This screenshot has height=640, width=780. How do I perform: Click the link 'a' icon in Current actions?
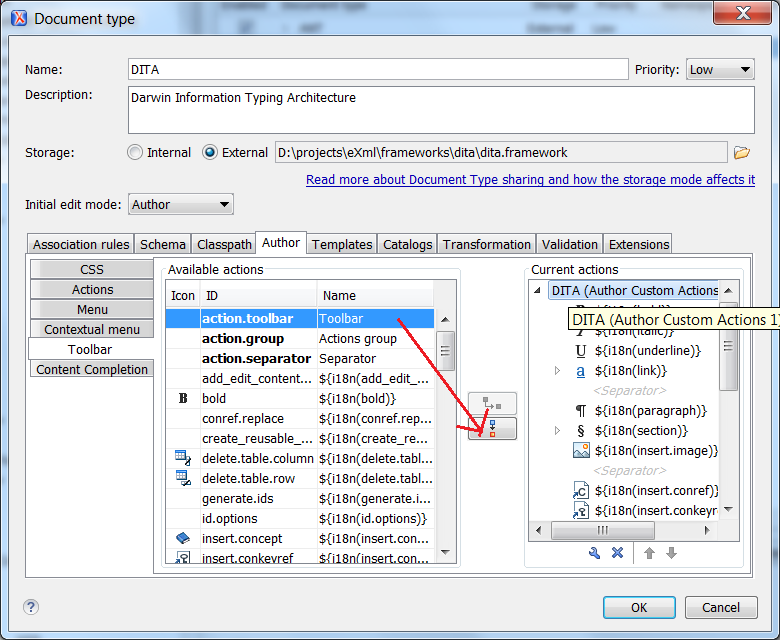(581, 371)
